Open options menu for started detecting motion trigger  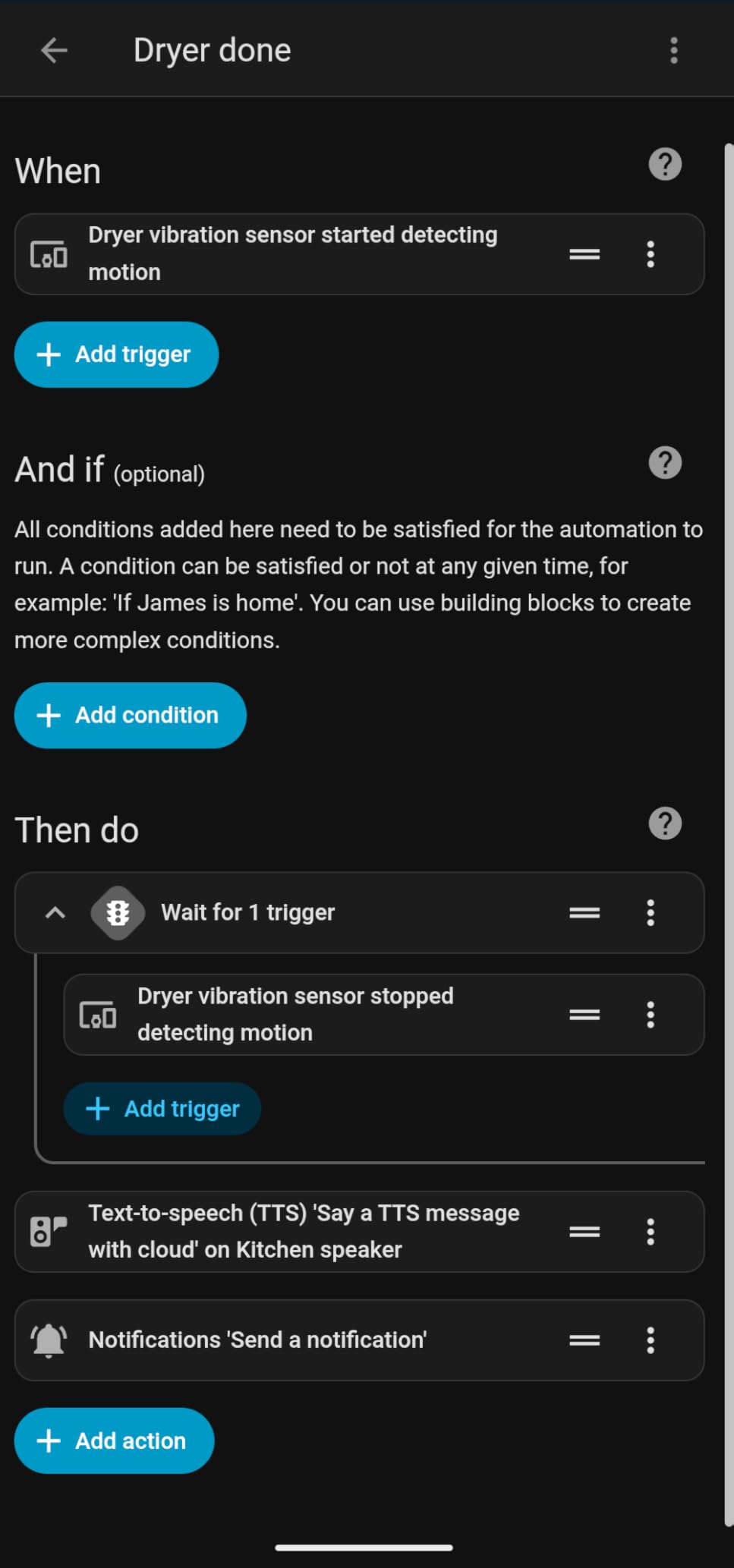(651, 254)
